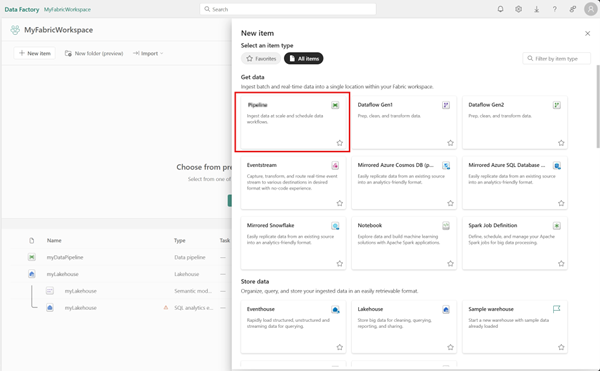This screenshot has width=600, height=371.
Task: Click the semantic model row icon
Action: coord(50,291)
